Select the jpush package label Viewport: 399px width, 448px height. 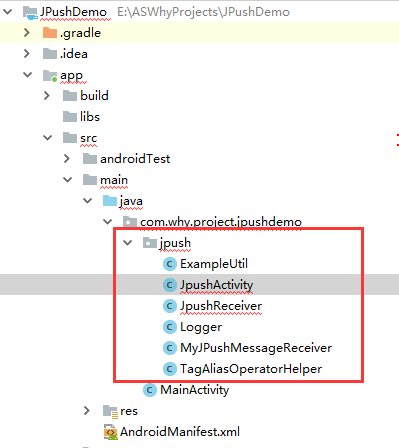click(175, 243)
